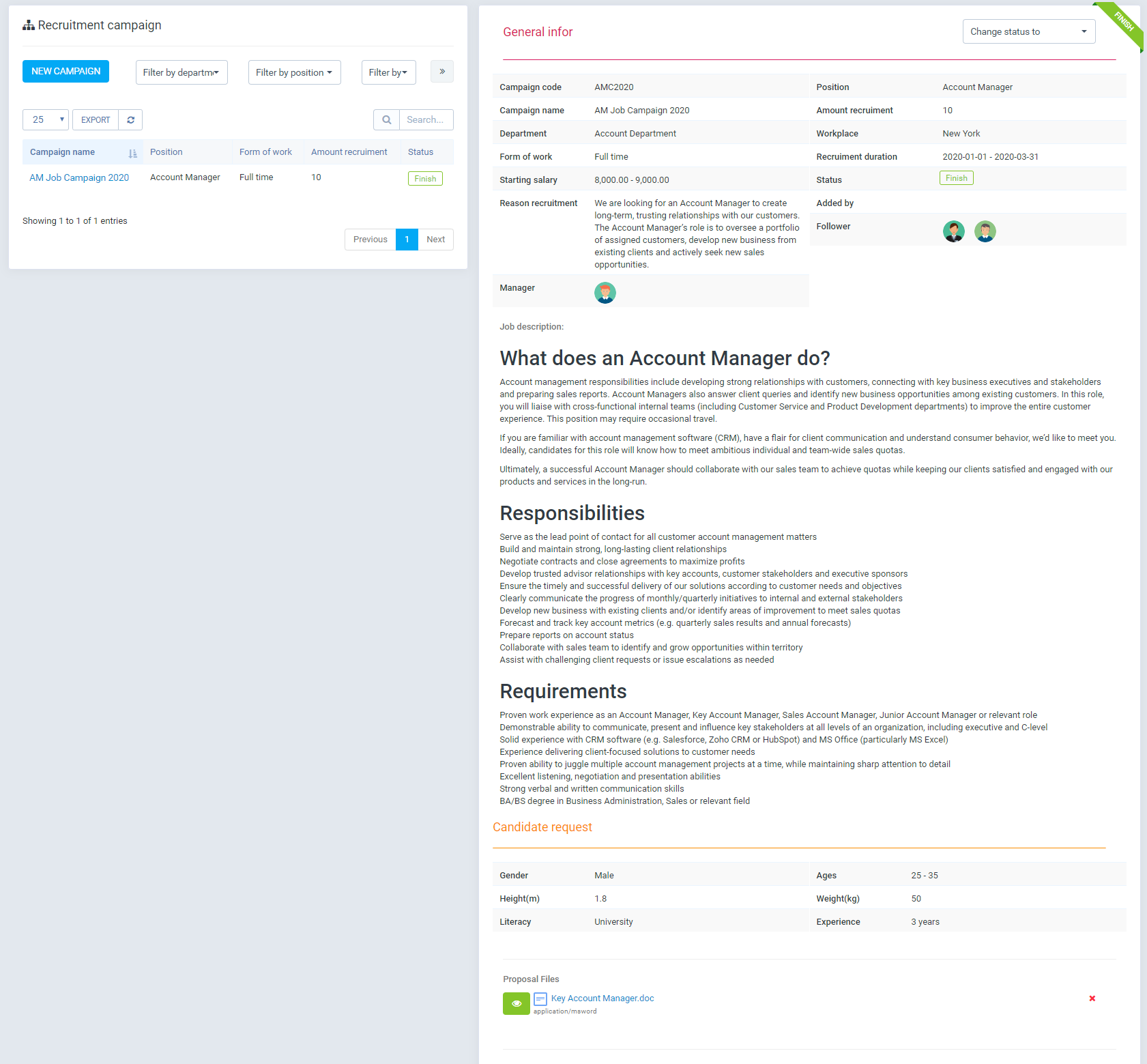The width and height of the screenshot is (1147, 1064).
Task: Click the Campaign name sort icon
Action: coord(132,153)
